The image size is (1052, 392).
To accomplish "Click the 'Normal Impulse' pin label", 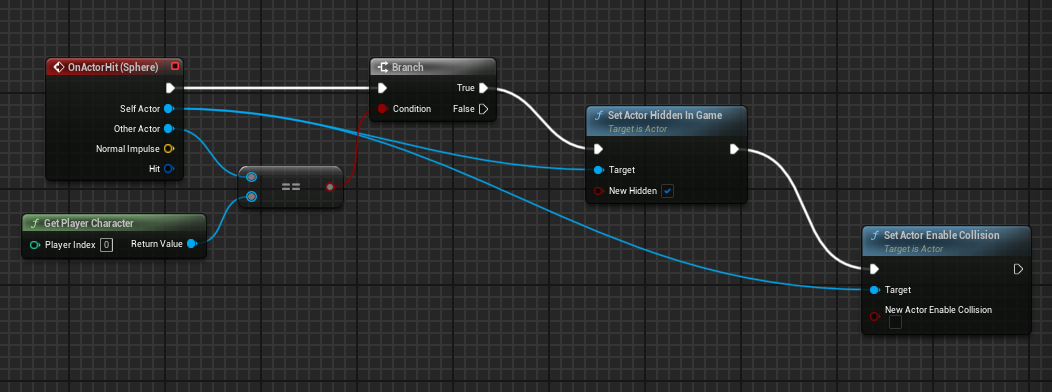I will [128, 148].
